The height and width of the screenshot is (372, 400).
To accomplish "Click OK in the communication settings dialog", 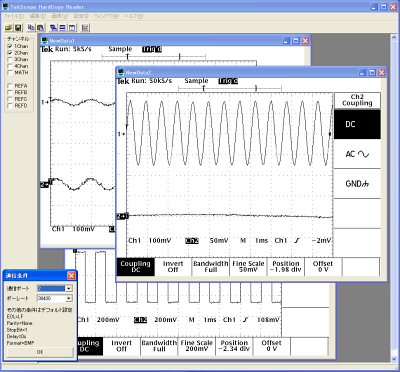I will 40,352.
